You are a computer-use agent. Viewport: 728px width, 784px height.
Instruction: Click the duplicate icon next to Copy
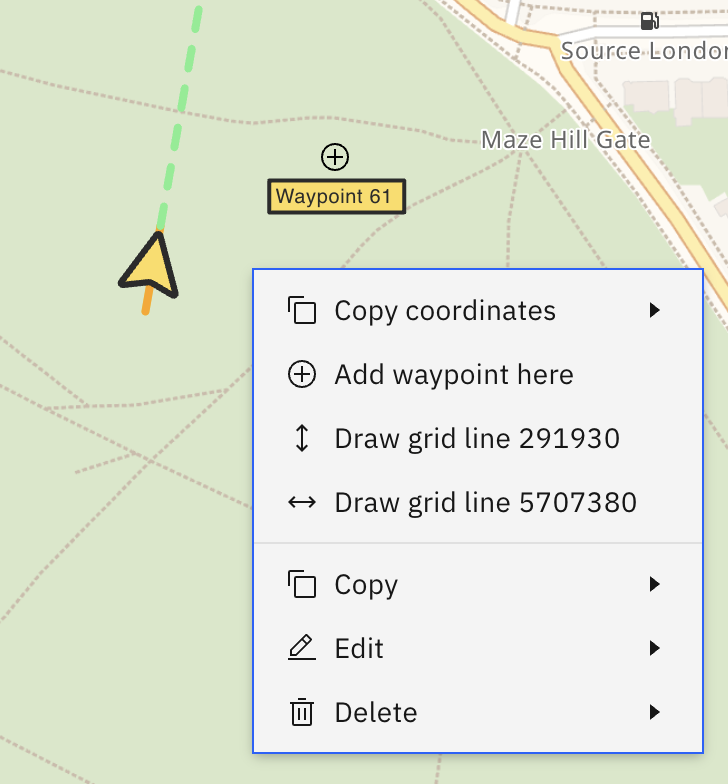[x=302, y=584]
